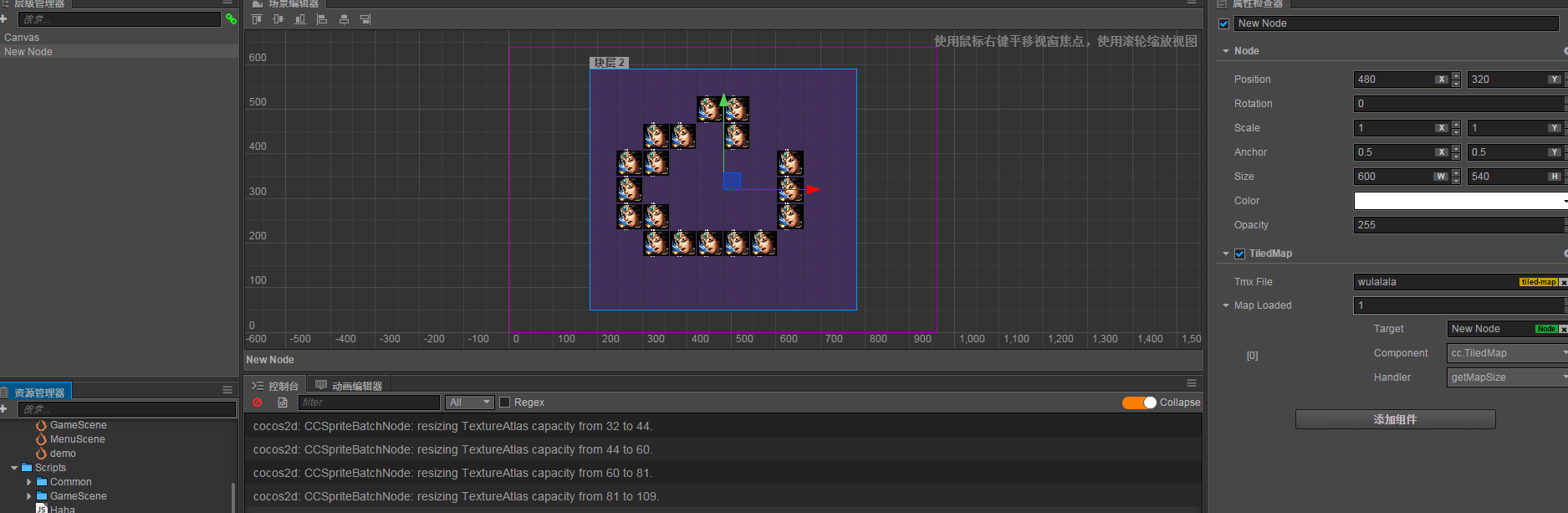This screenshot has width=1568, height=513.
Task: Open the All log level dropdown
Action: [469, 403]
